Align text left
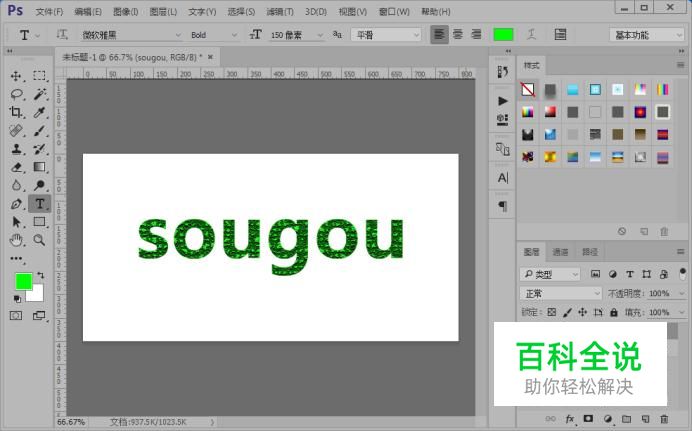 coord(439,34)
